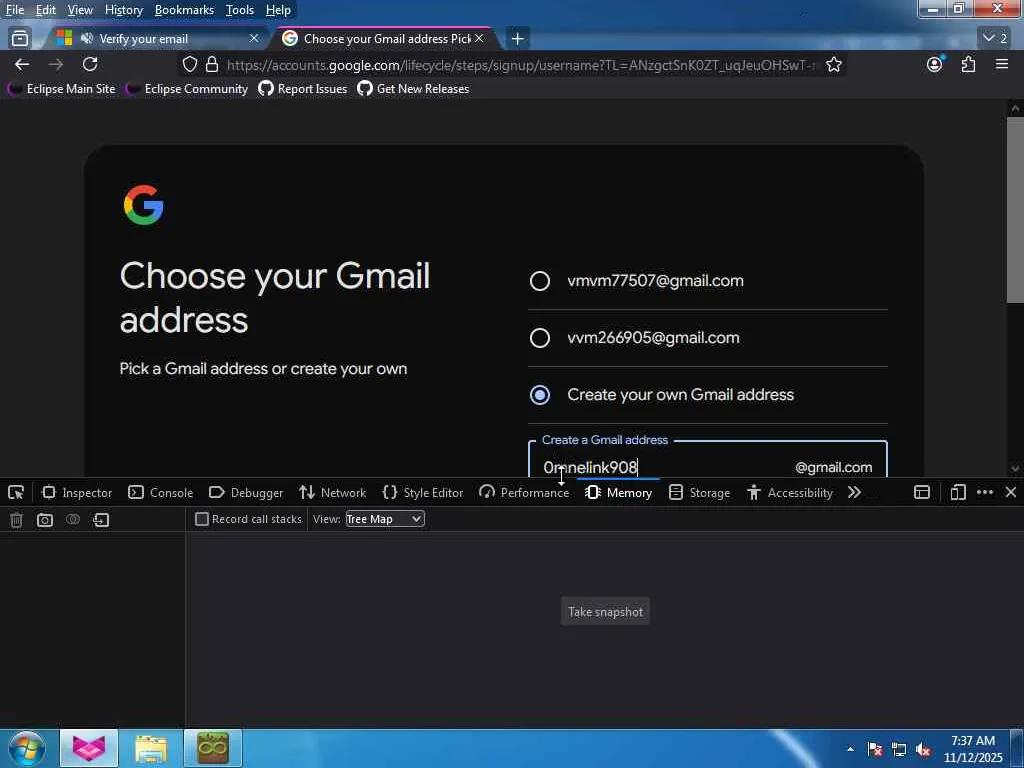Screen dimensions: 1024x768
Task: Open the View Tree Map dropdown
Action: [x=385, y=519]
